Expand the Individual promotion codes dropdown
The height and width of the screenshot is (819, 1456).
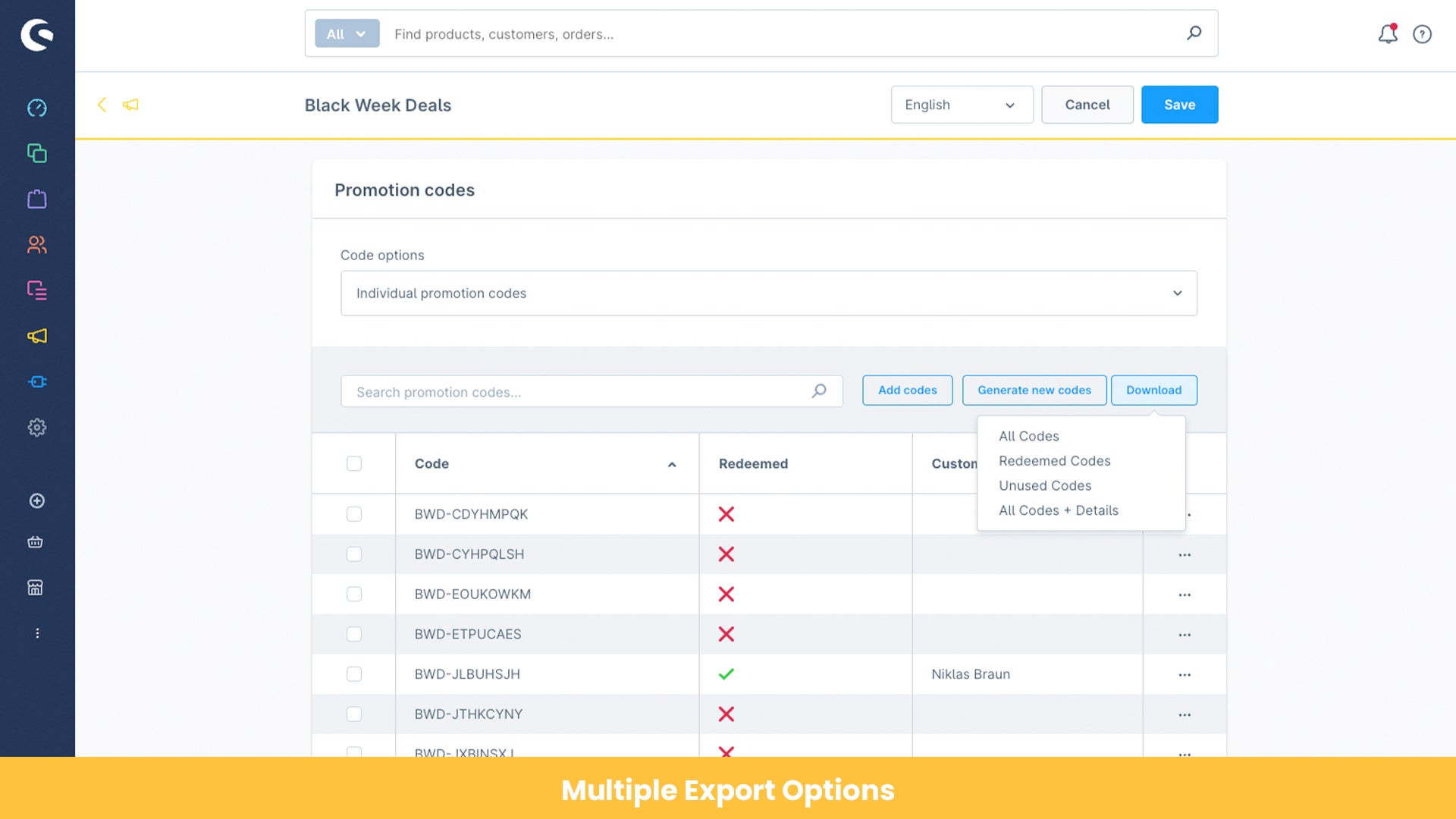coord(768,293)
